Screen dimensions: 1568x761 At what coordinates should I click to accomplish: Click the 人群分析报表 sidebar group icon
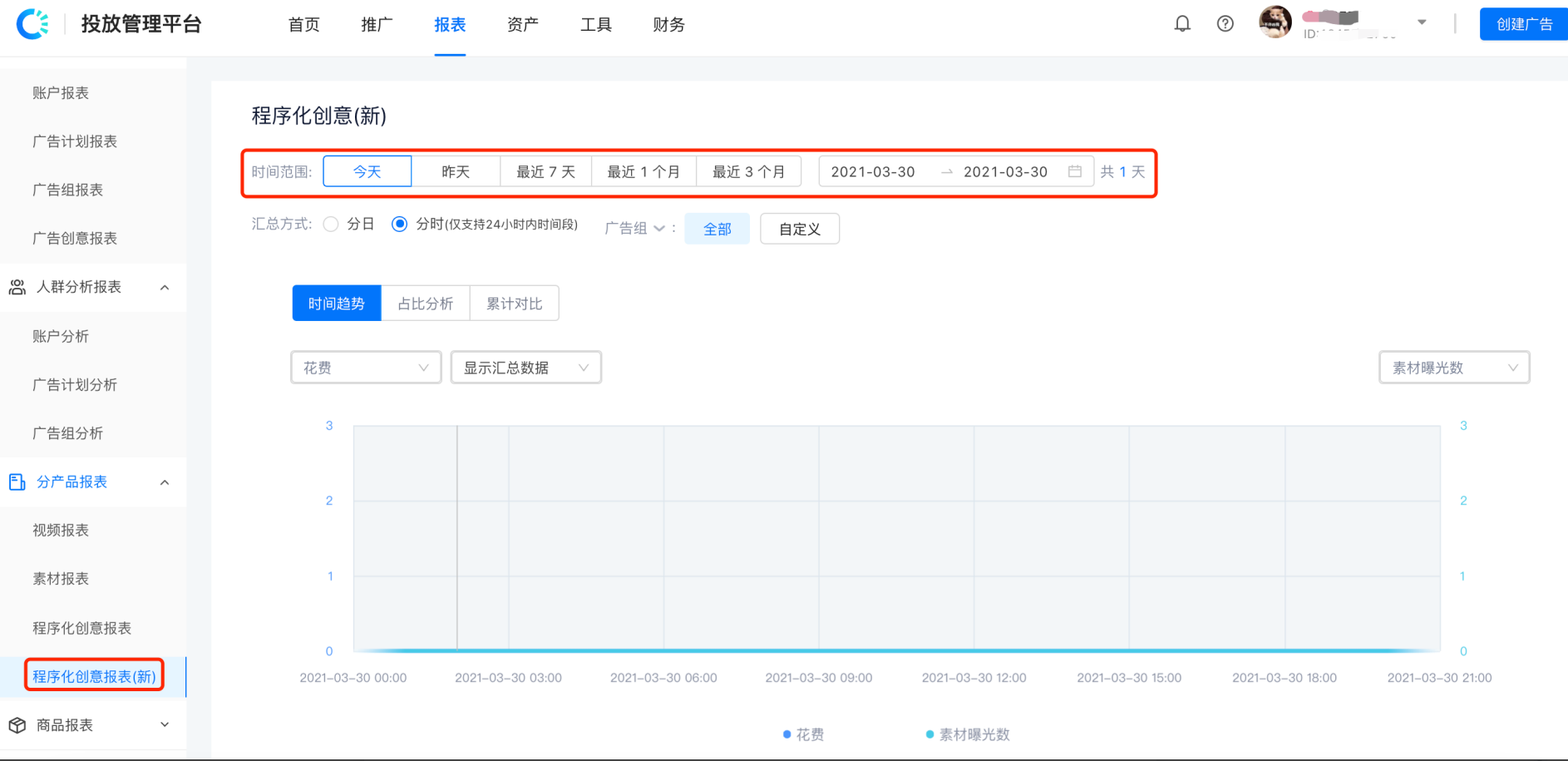(x=17, y=287)
